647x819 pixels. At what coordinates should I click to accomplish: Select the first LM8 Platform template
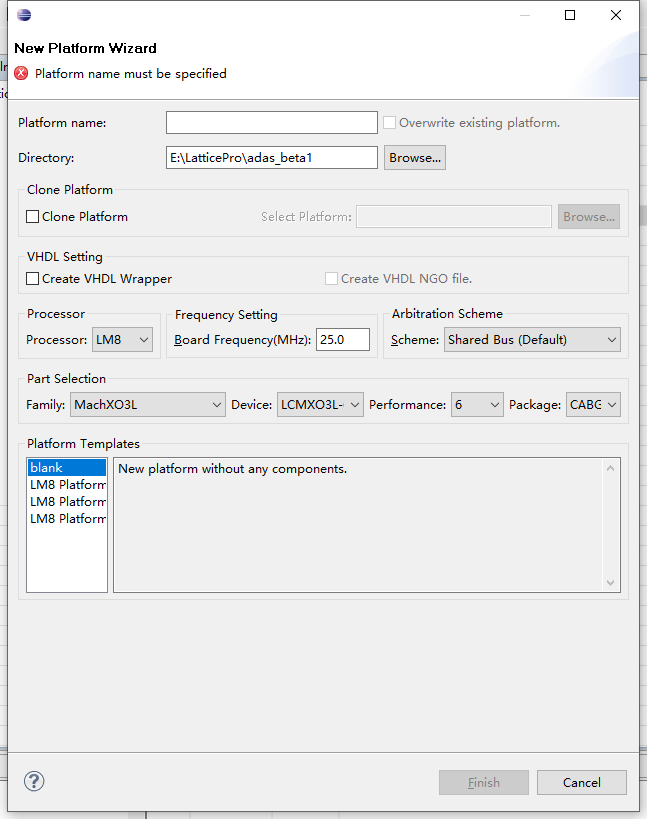[67, 485]
